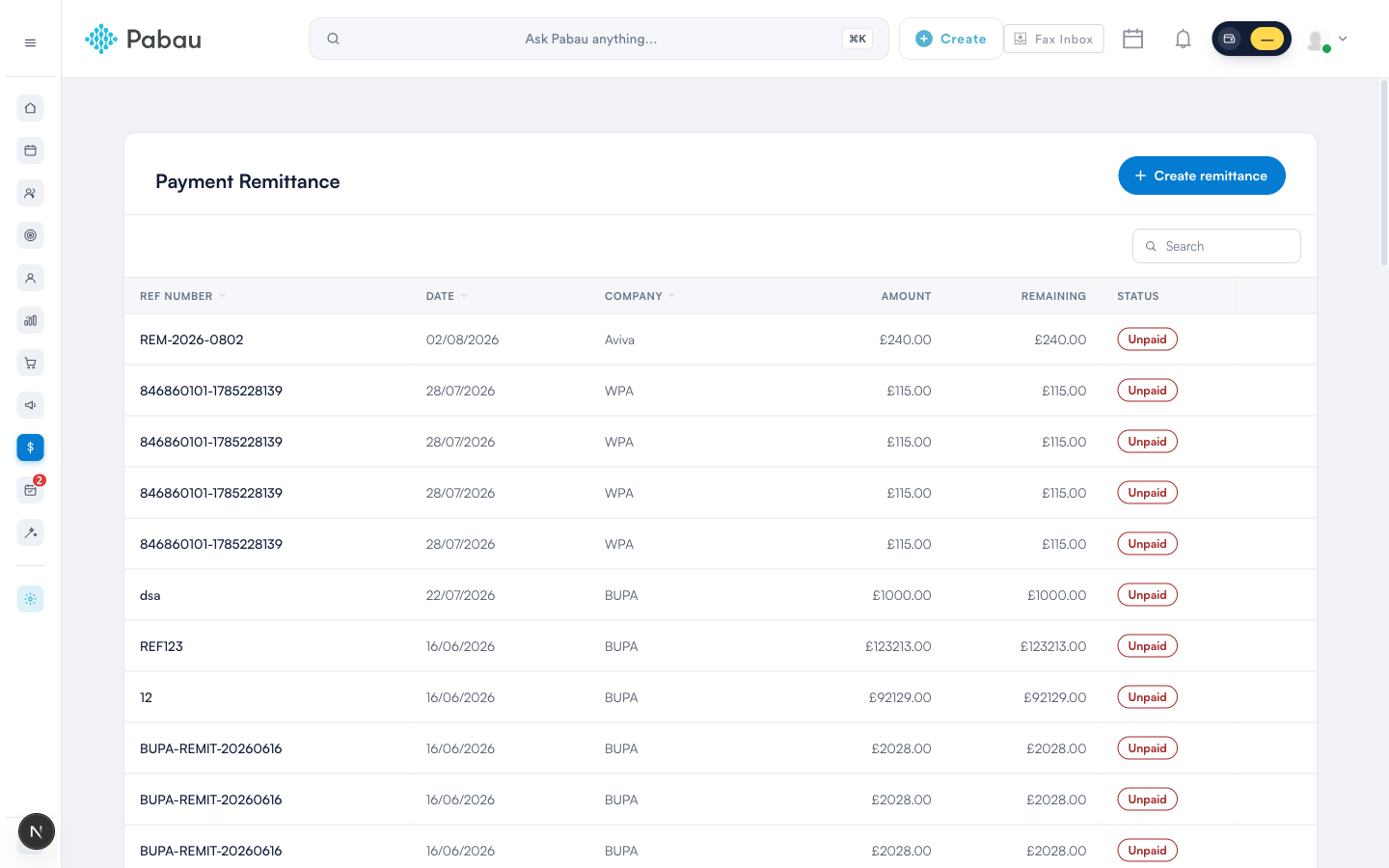Sort by DATE column

click(447, 296)
